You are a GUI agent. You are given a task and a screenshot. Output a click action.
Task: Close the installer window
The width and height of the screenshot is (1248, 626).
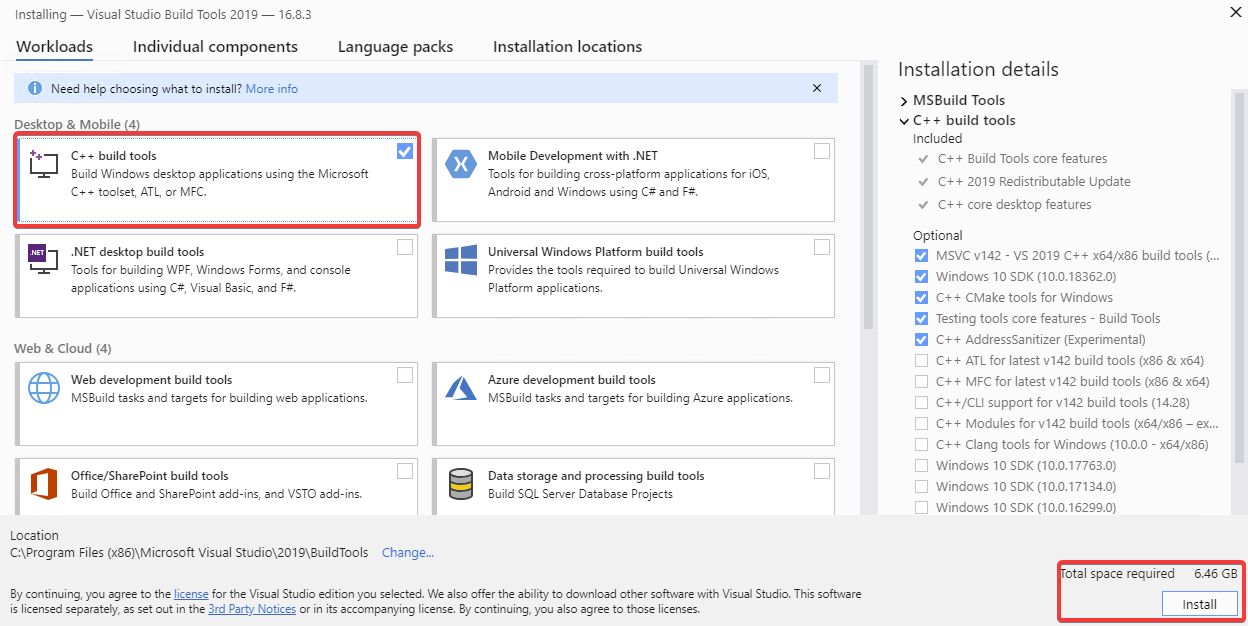pos(1235,12)
